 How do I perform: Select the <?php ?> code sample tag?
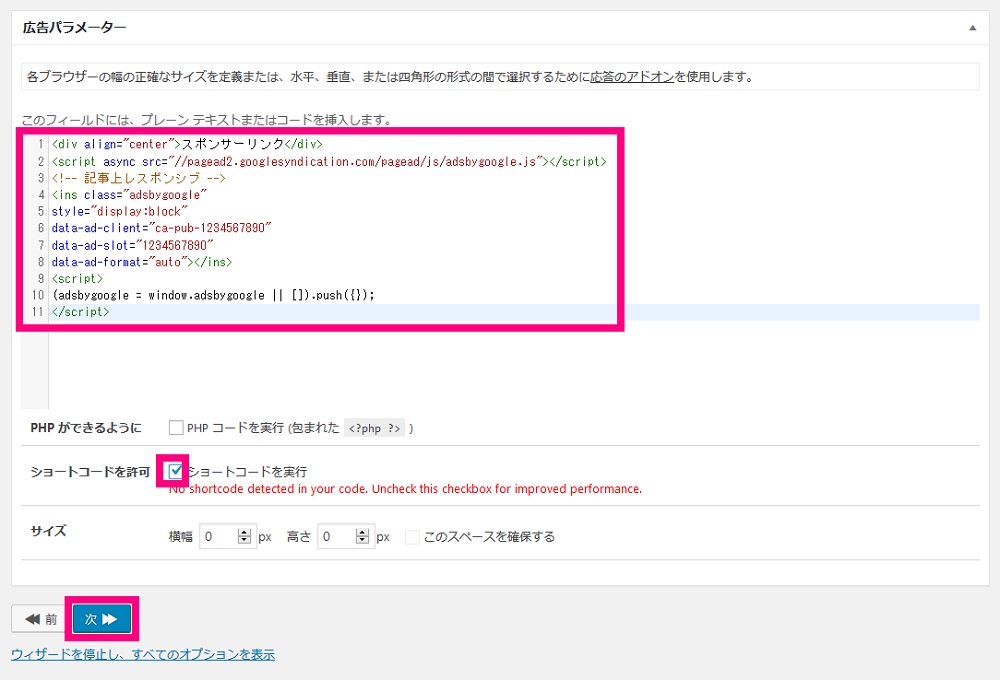pos(374,428)
